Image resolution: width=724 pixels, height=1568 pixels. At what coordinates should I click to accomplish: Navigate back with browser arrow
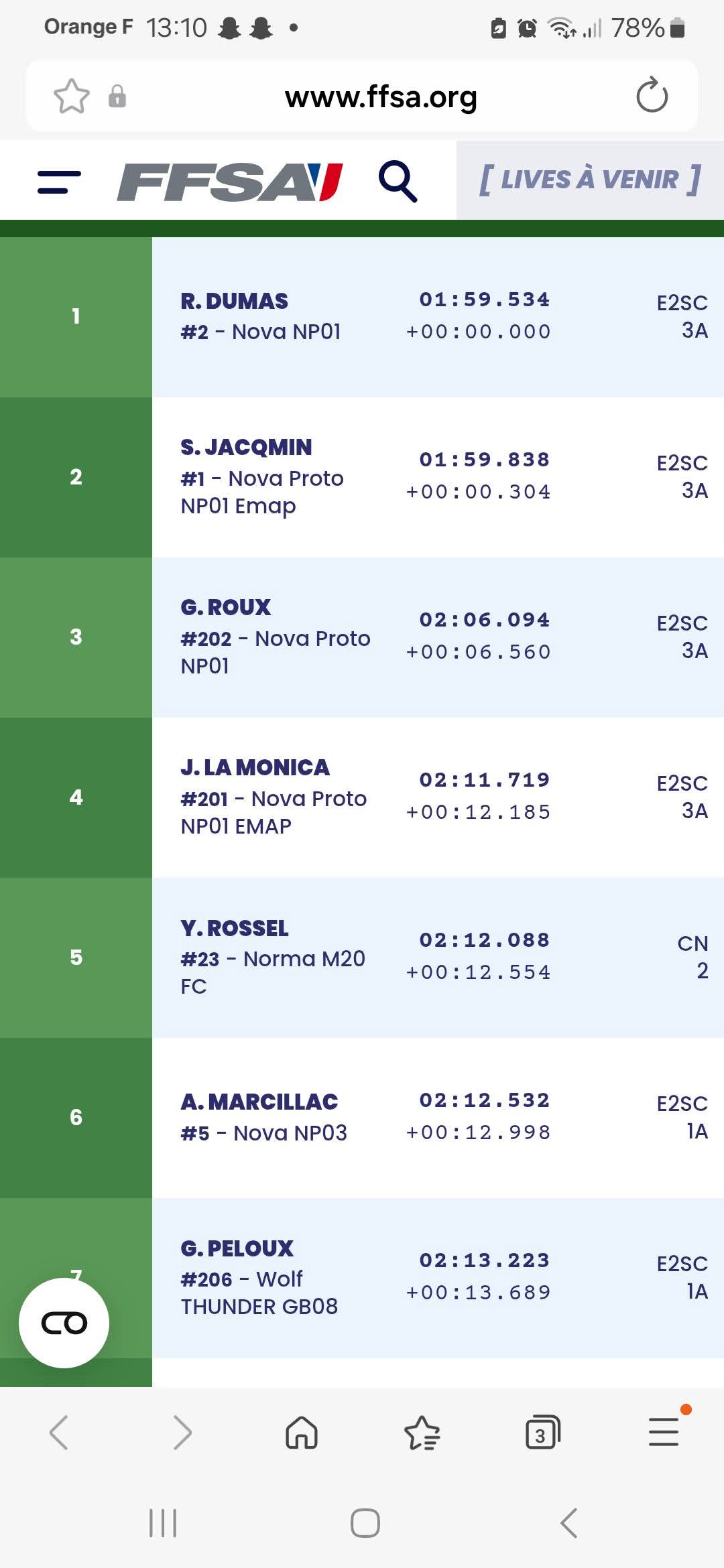tap(59, 1433)
